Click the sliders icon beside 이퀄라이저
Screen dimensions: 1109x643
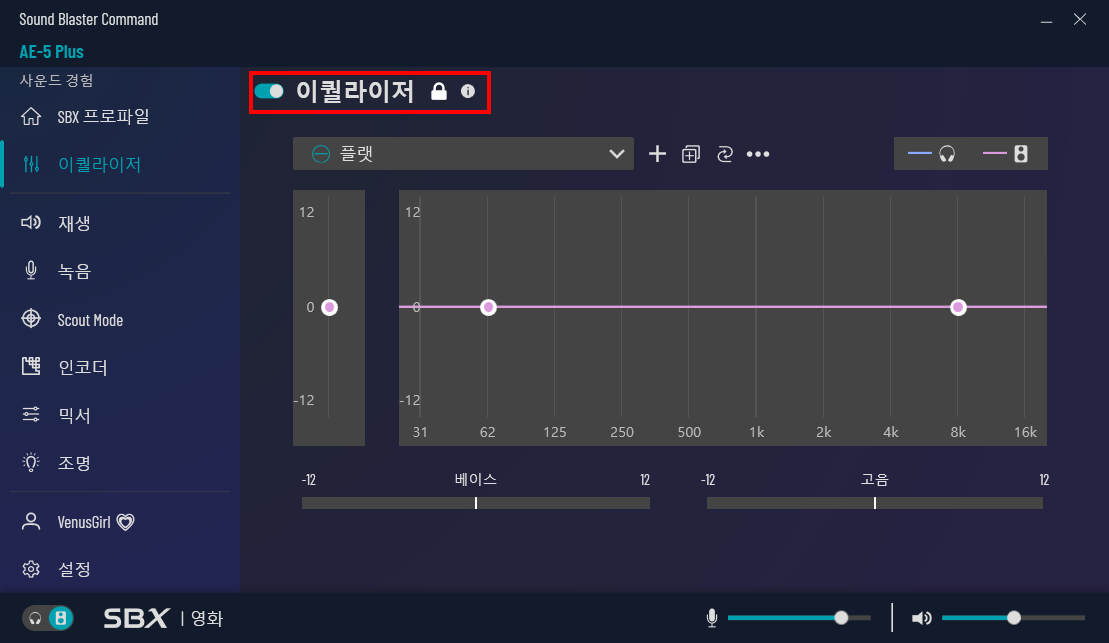point(31,164)
